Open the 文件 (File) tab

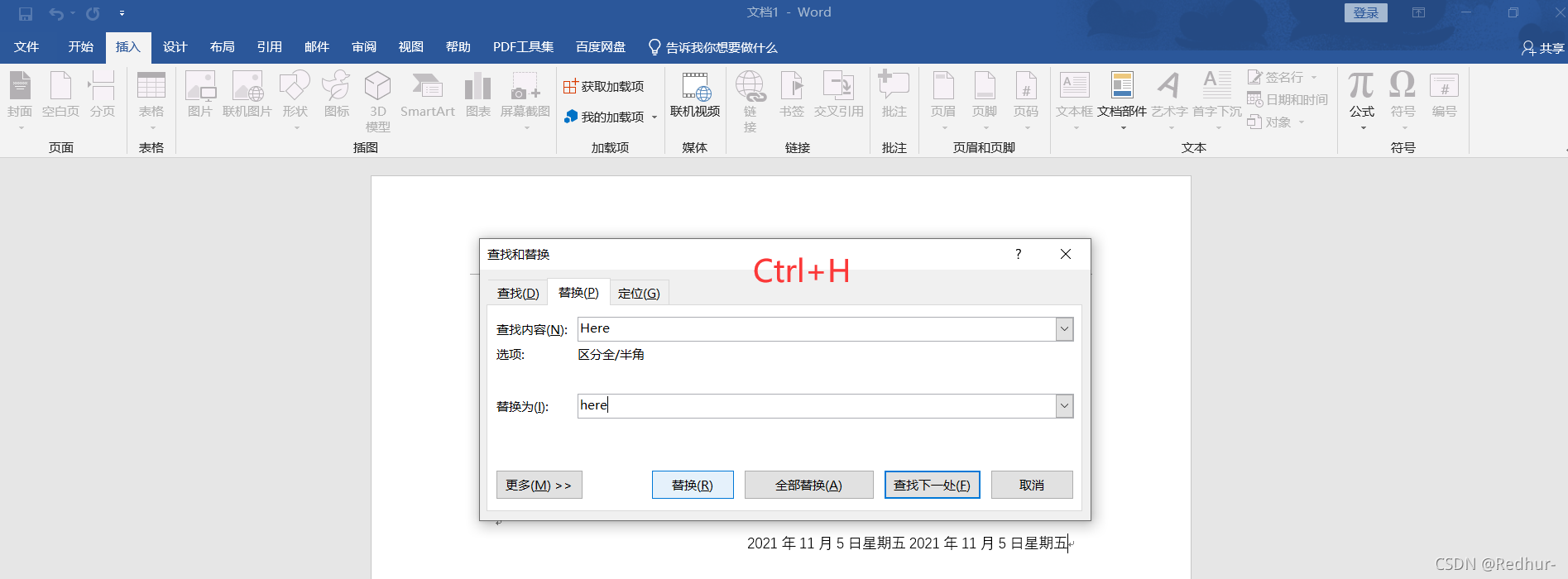[26, 47]
